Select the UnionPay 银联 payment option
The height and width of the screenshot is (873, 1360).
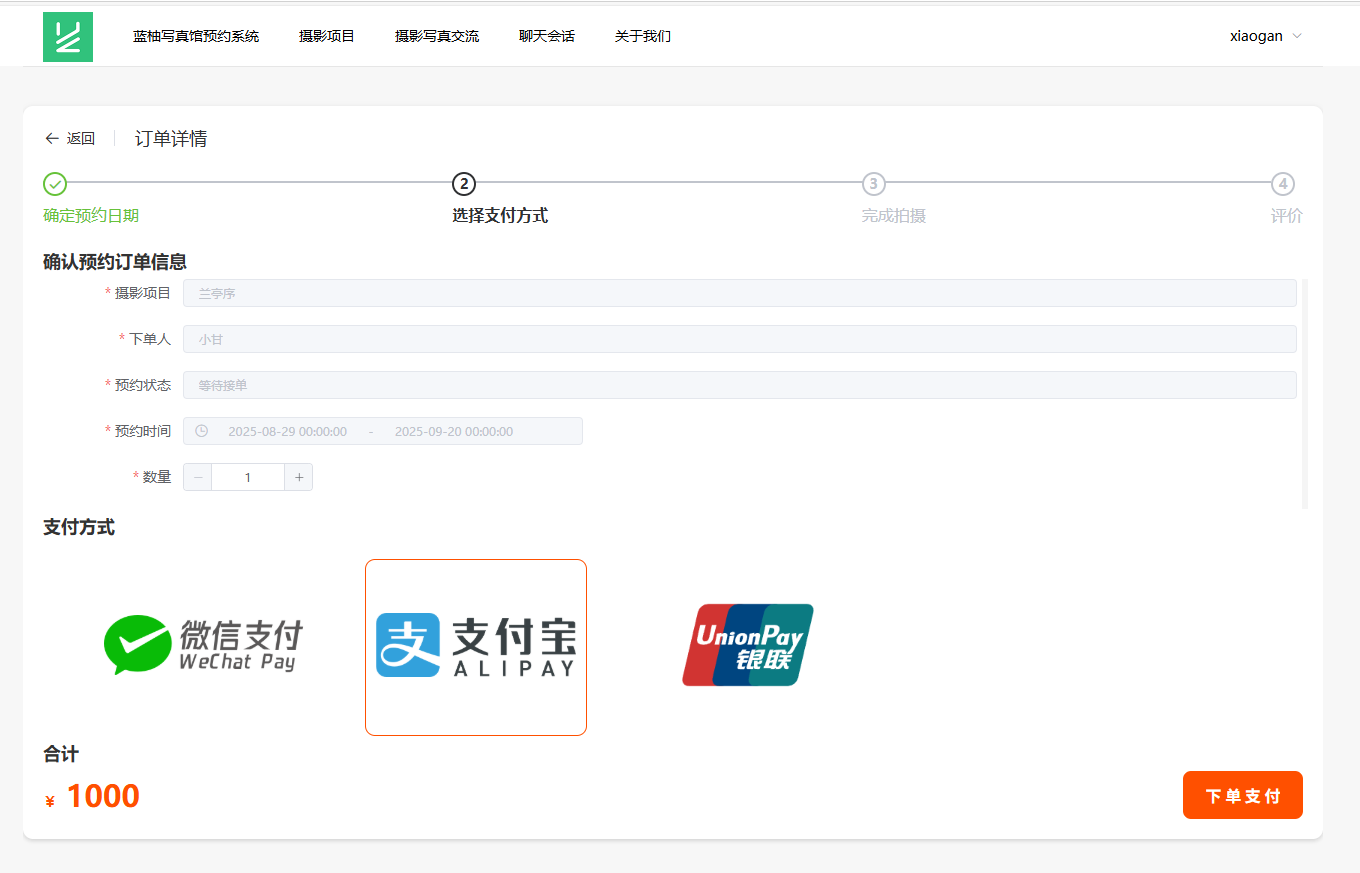[x=748, y=645]
